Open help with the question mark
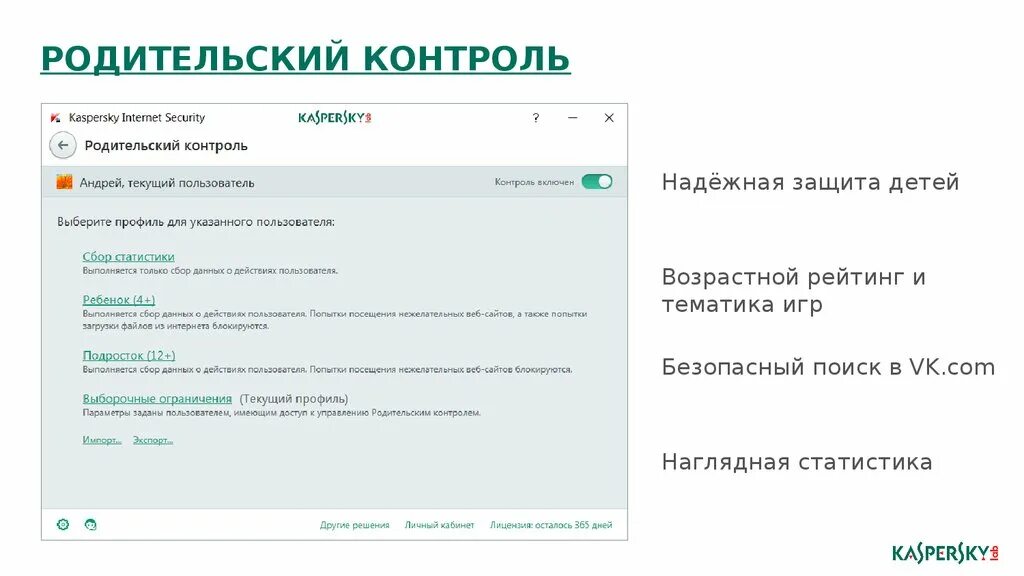The height and width of the screenshot is (576, 1024). click(x=536, y=118)
